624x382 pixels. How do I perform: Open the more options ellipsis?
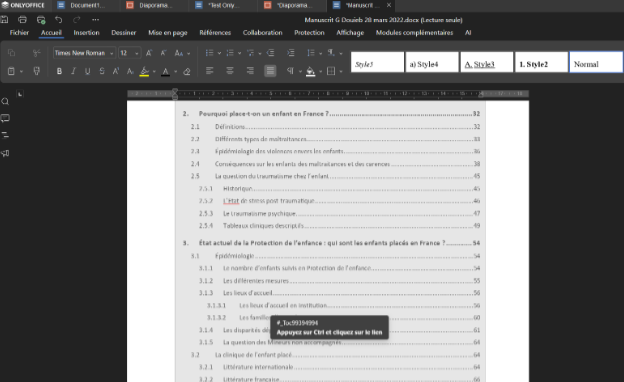point(95,19)
